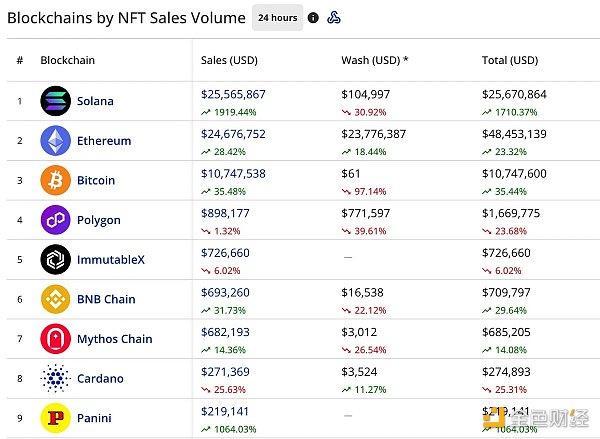The height and width of the screenshot is (439, 600).
Task: Sort by the Total (USD) column header
Action: point(510,60)
